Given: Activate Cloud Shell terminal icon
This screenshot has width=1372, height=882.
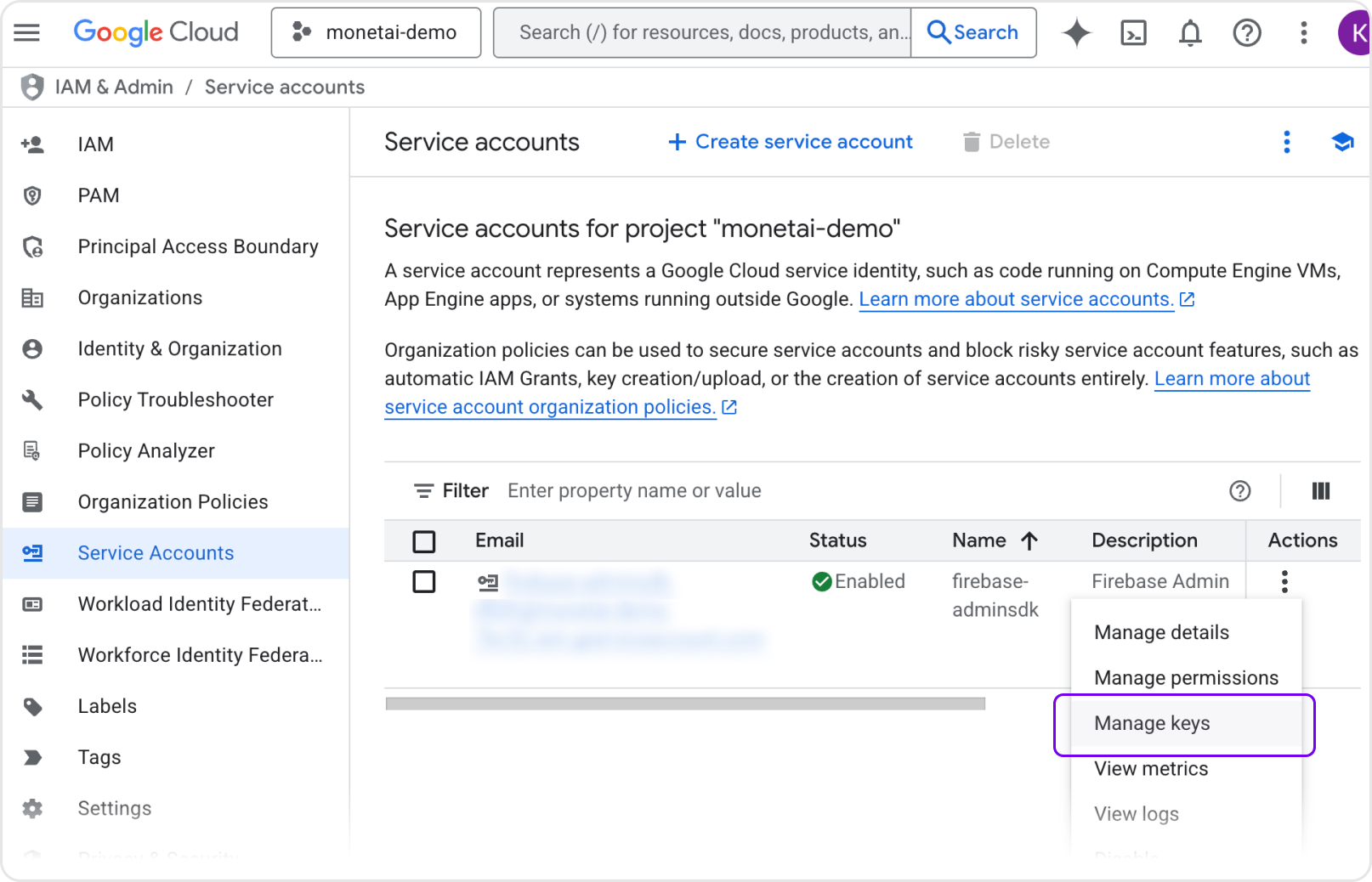Looking at the screenshot, I should coord(1133,33).
